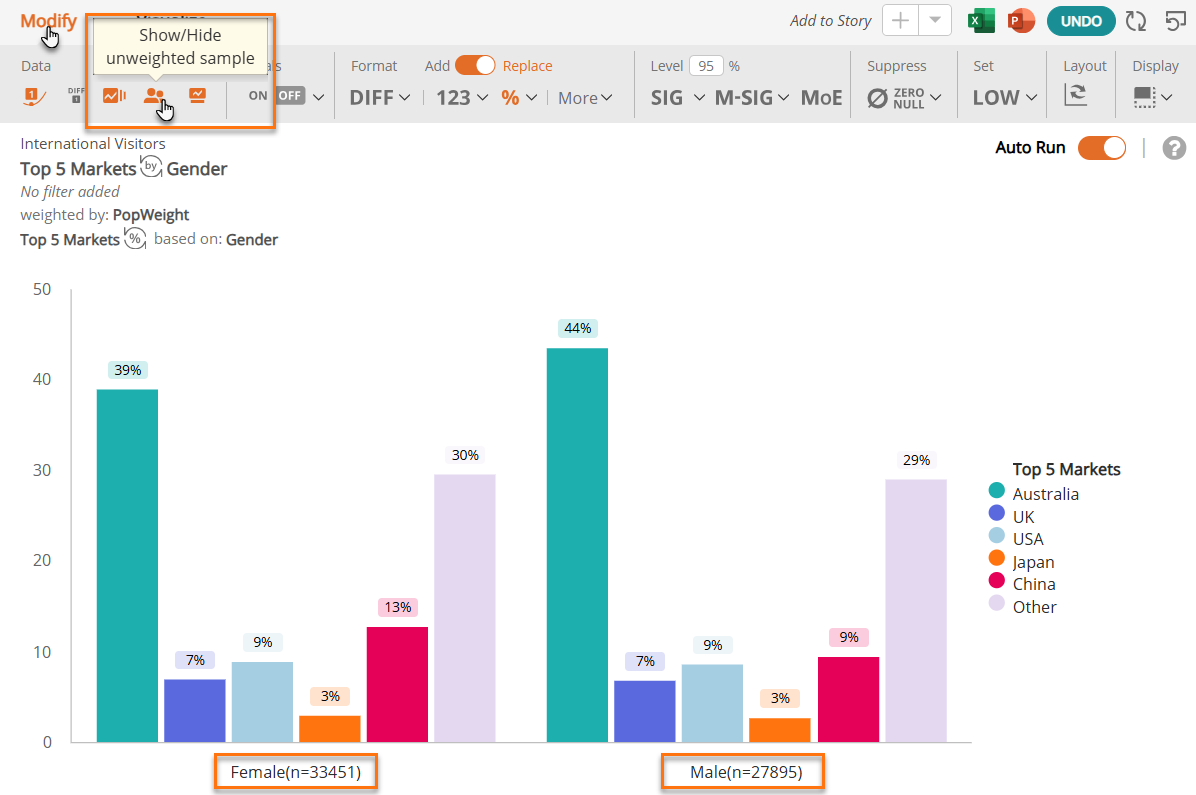1196x795 pixels.
Task: Expand the ZERO NULL suppress chevron
Action: [936, 98]
